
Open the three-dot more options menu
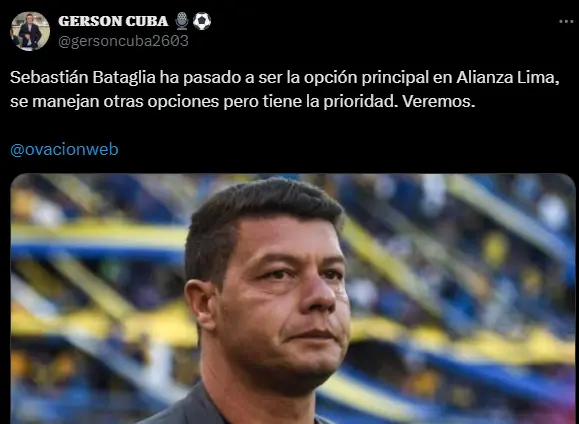(566, 22)
